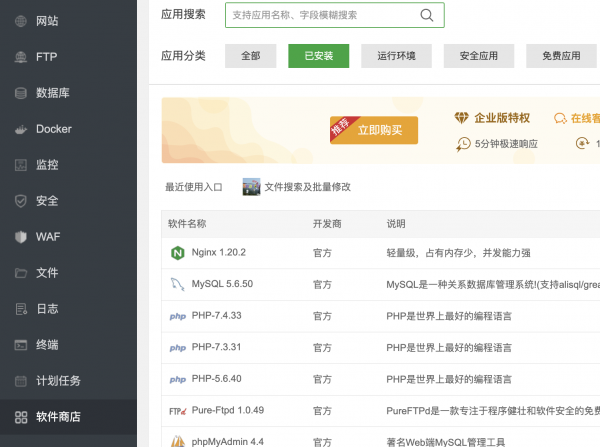600x447 pixels.
Task: Click the Docker whale icon
Action: (21, 130)
